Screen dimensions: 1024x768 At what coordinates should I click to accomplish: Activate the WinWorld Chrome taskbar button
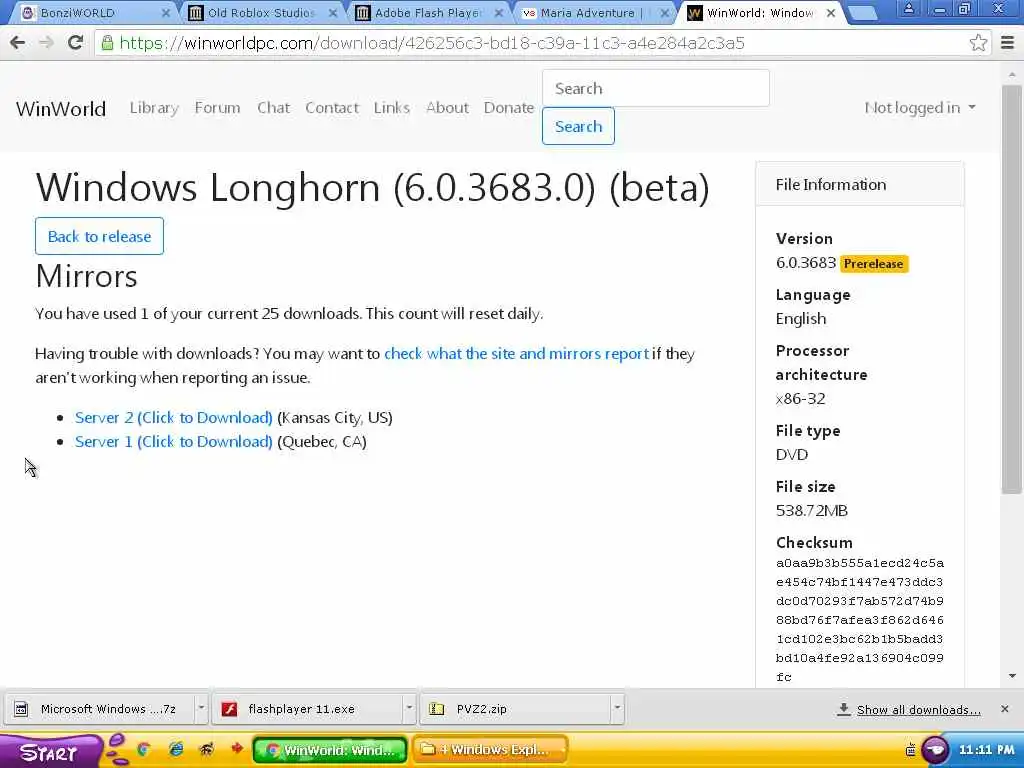click(x=330, y=750)
